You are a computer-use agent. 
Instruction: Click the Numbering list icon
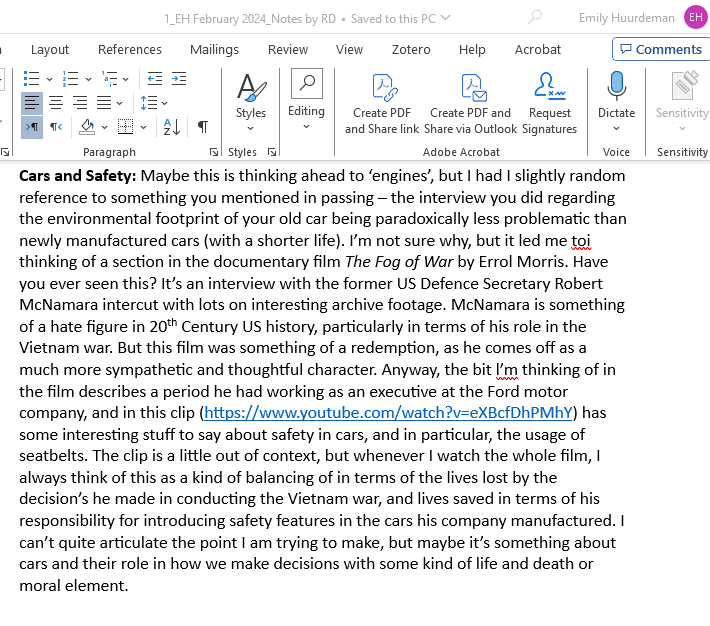click(x=70, y=78)
